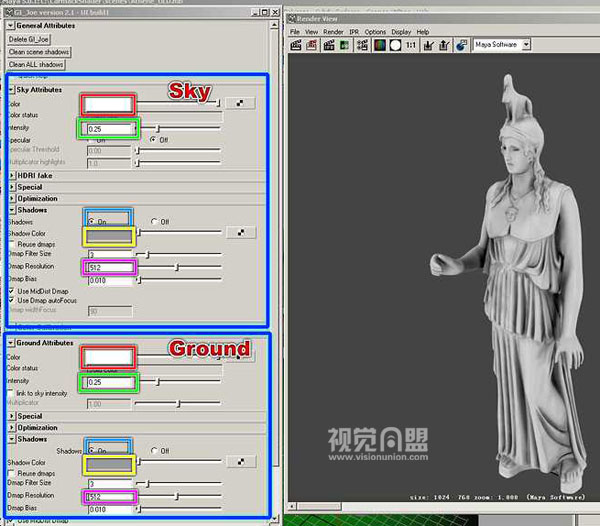Open the Render View Display menu
600x526 pixels.
point(401,32)
